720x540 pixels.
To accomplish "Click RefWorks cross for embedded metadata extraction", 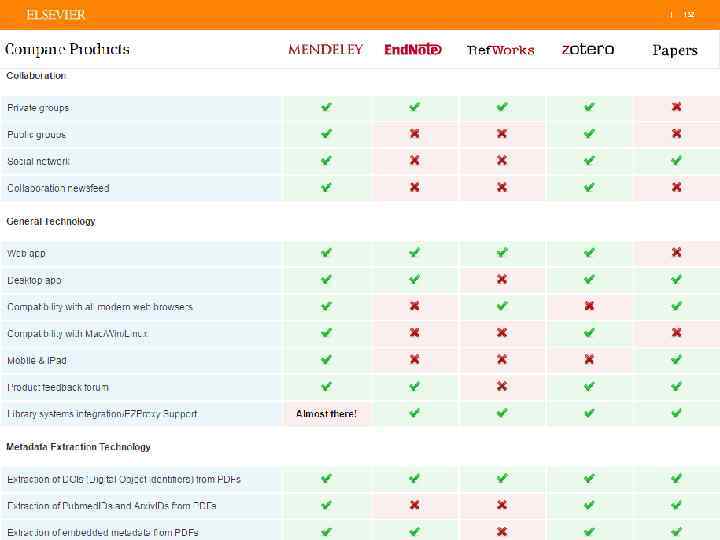I will pyautogui.click(x=502, y=532).
